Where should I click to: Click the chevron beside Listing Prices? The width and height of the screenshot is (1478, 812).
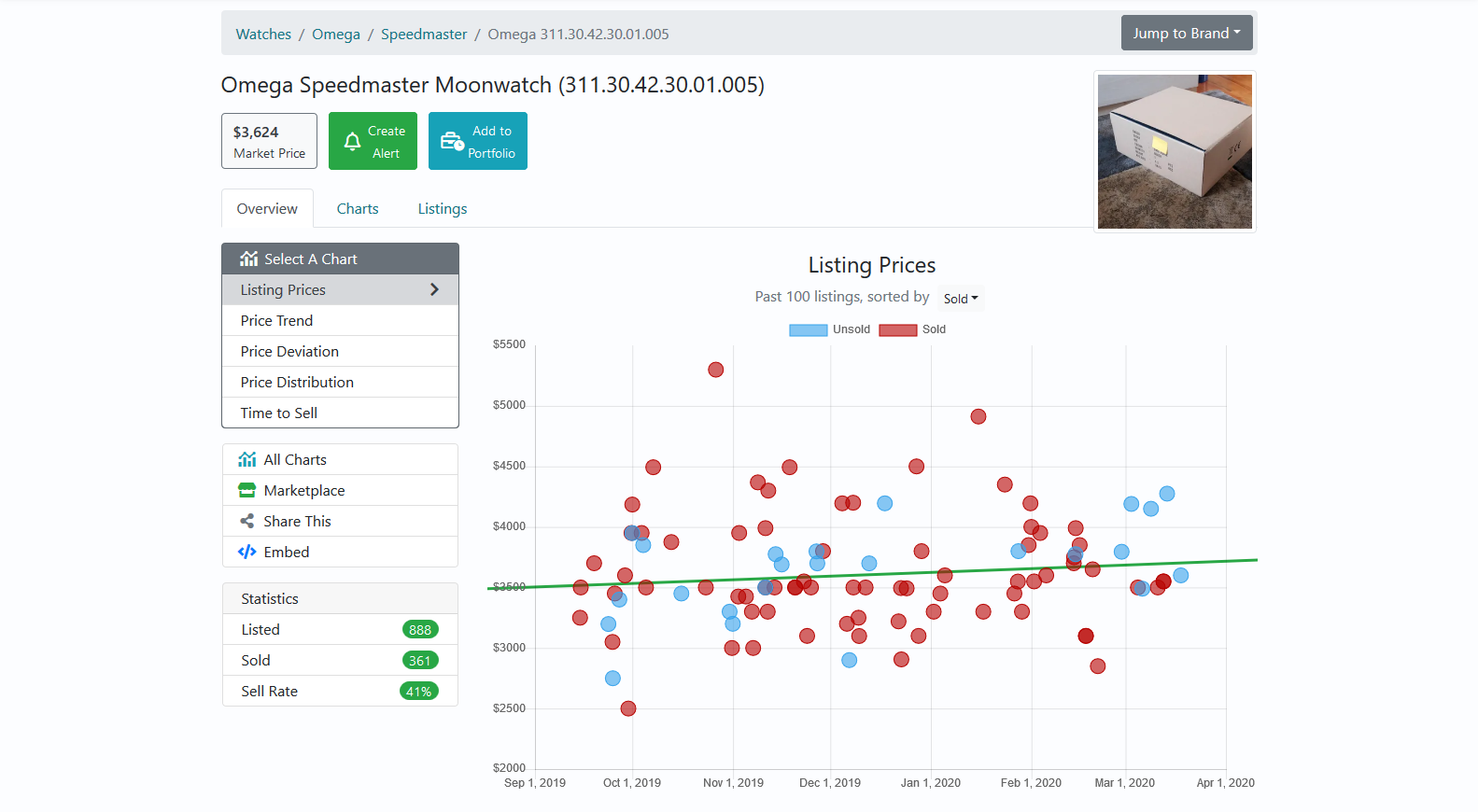[434, 289]
